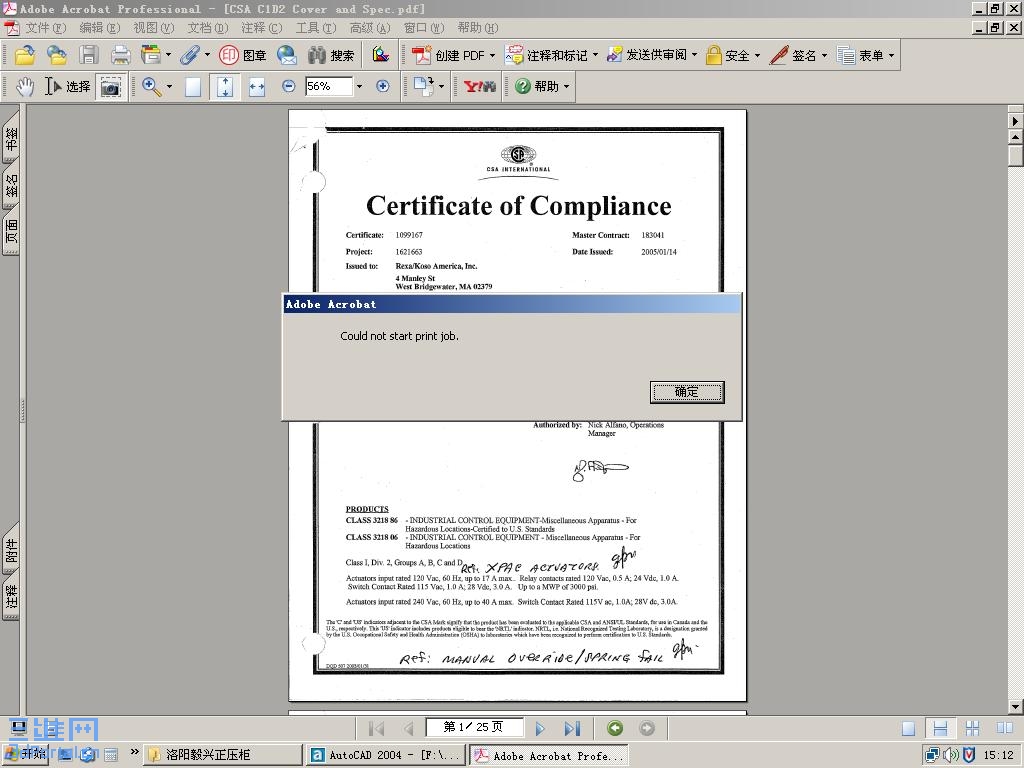Set Fit Page view
This screenshot has width=1024, height=768.
(225, 86)
